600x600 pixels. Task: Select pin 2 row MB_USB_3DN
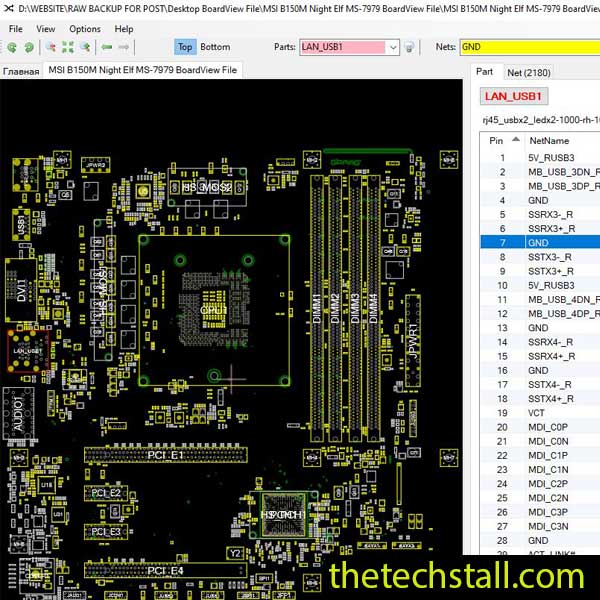[540, 172]
